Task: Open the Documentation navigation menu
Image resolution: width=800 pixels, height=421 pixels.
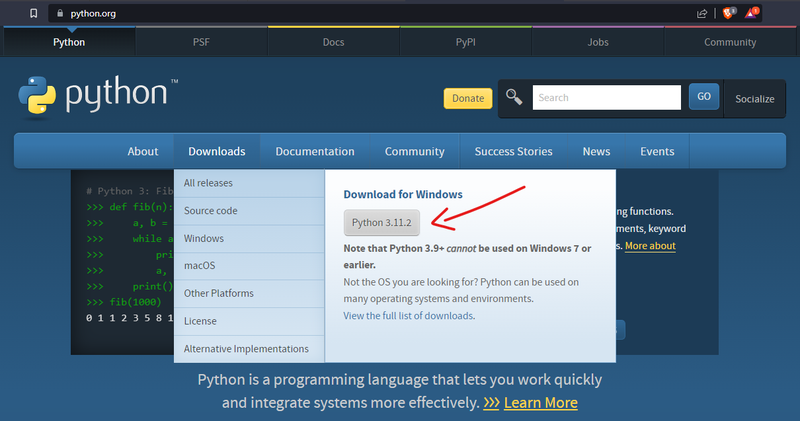Action: tap(315, 151)
